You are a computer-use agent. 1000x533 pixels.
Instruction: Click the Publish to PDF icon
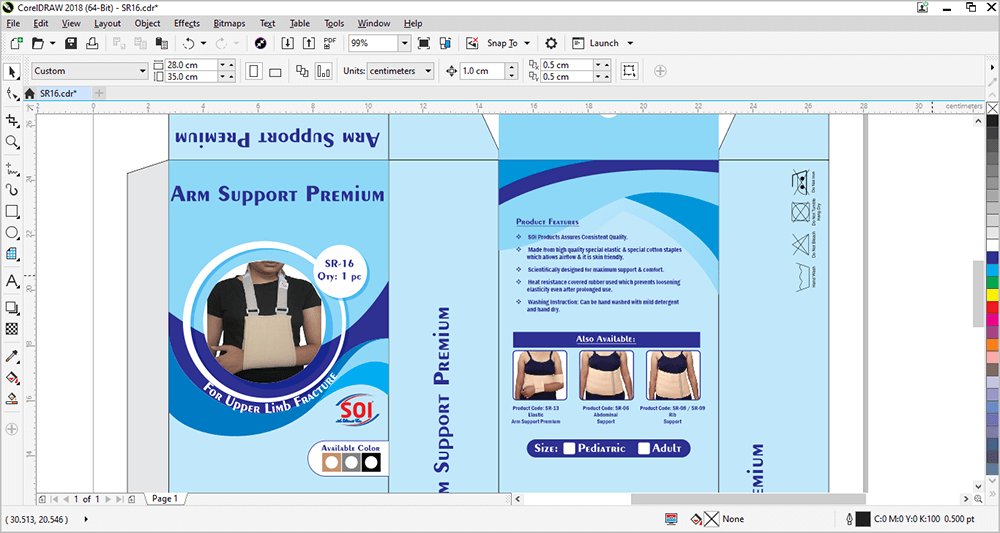(330, 43)
